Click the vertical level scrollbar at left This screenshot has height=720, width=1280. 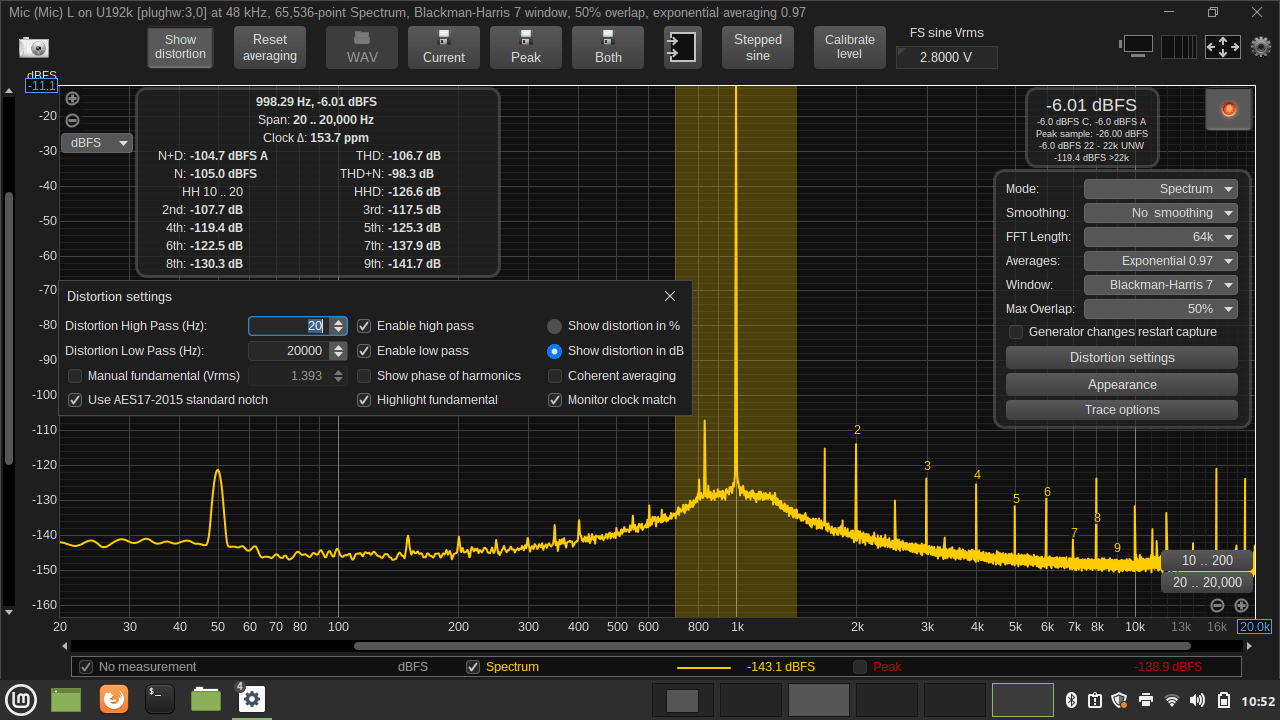coord(10,327)
